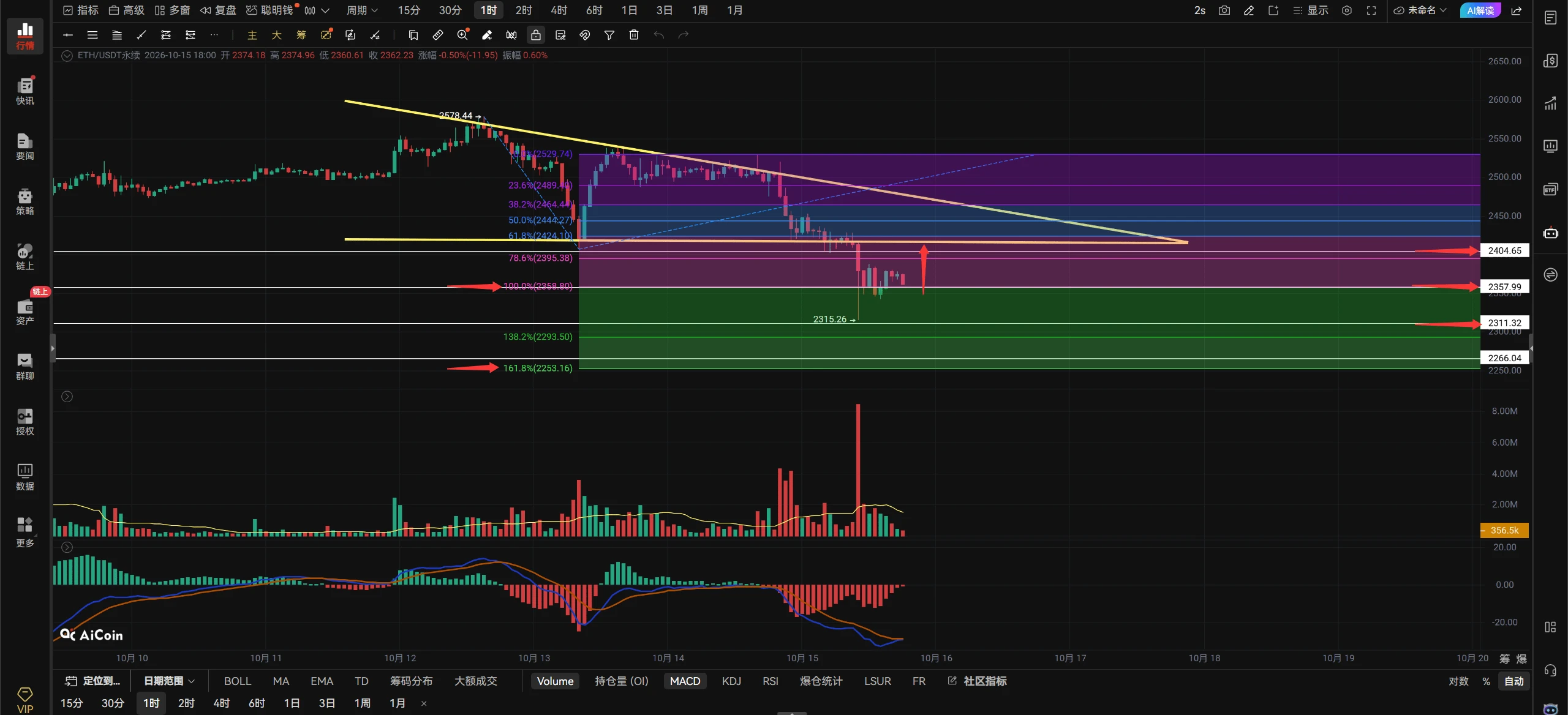The height and width of the screenshot is (715, 1568).
Task: Click the 定位到... locate button
Action: tap(93, 681)
